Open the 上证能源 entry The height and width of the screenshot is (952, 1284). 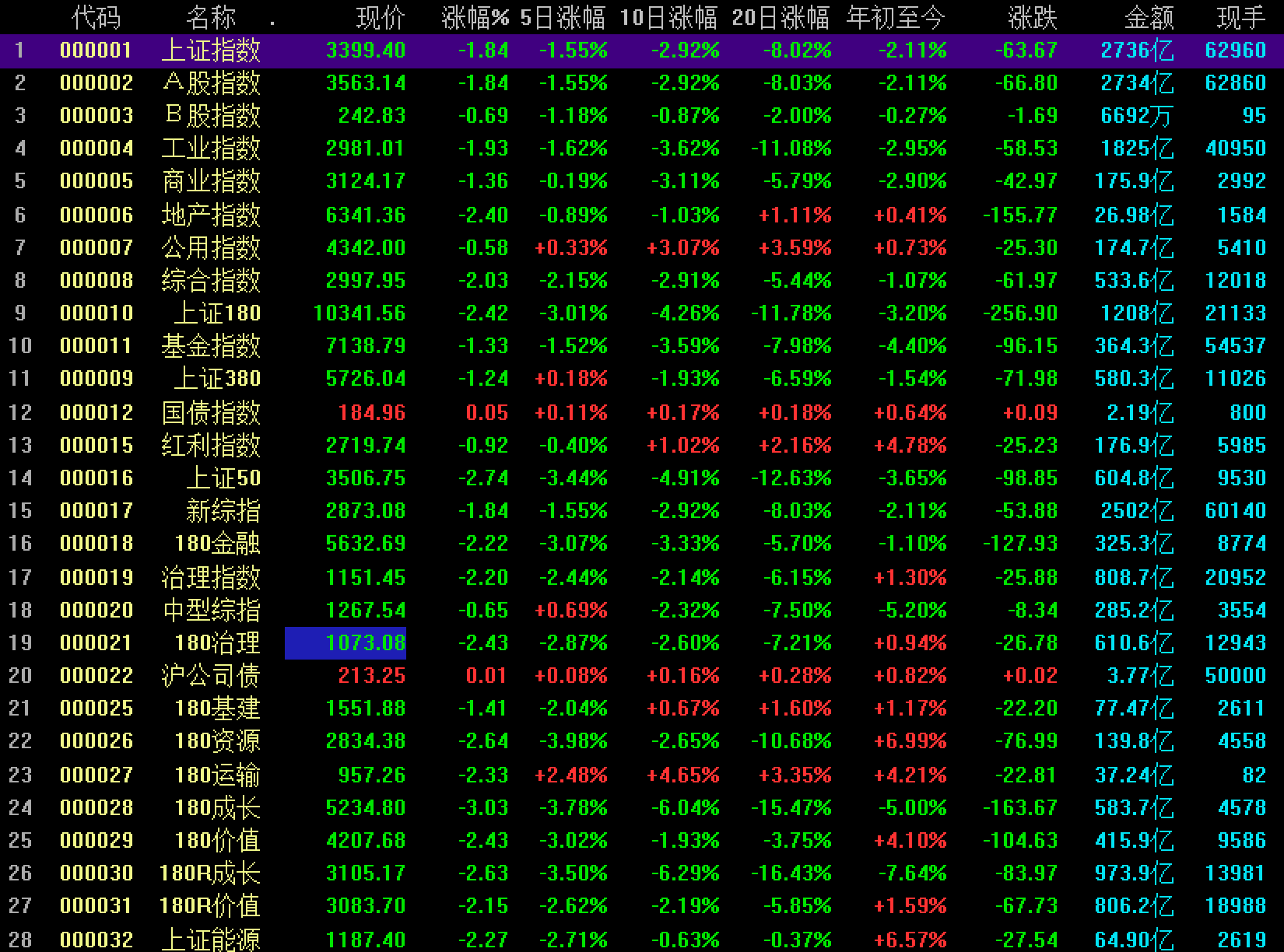211,940
